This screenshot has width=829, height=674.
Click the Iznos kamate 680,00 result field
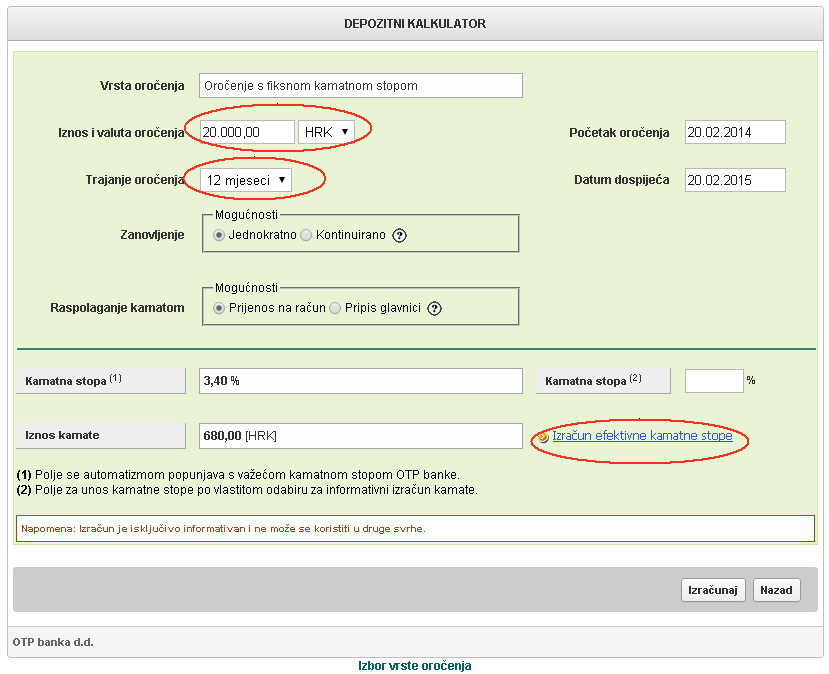pyautogui.click(x=360, y=436)
